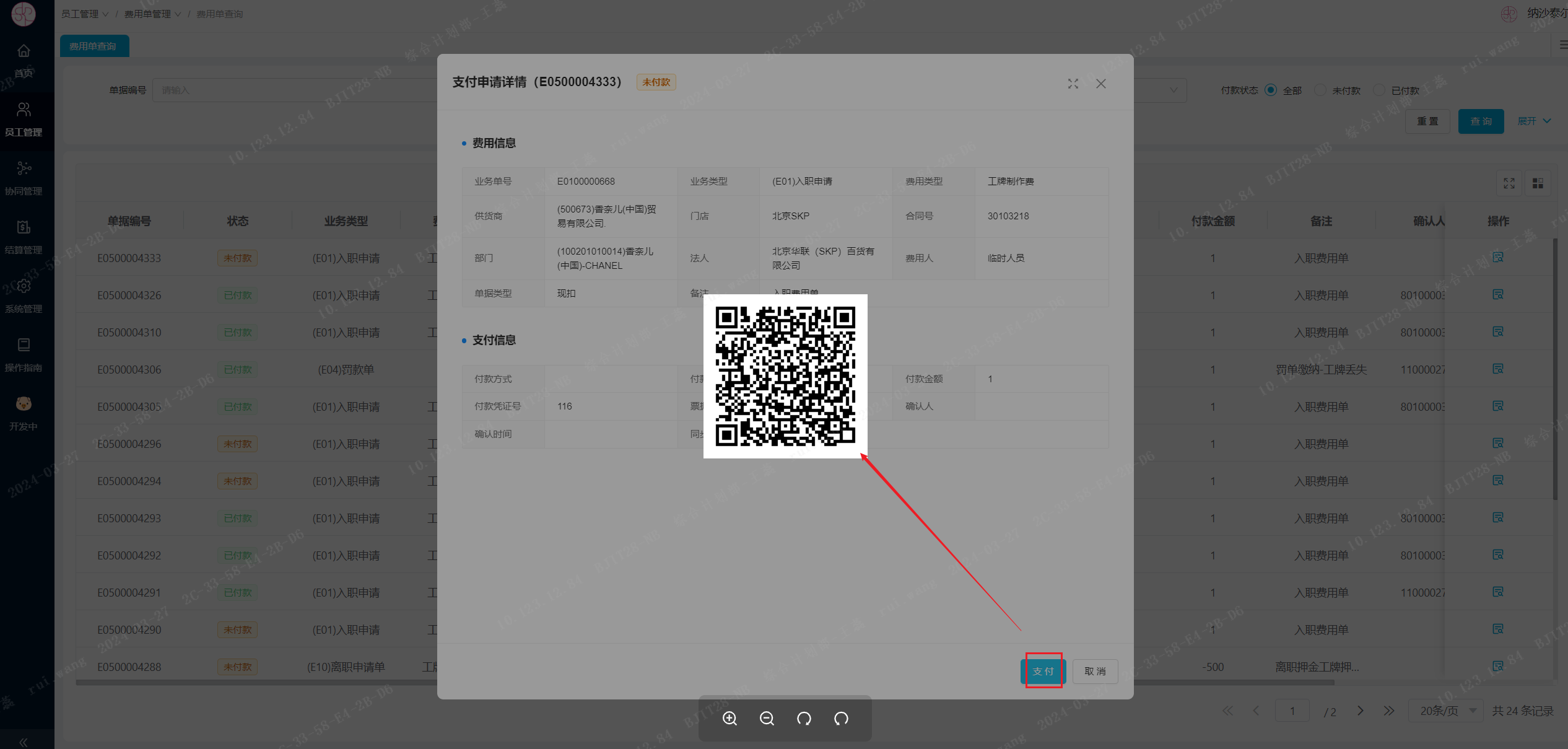Screen dimensions: 1568x749
Task: Go to the next page arrow
Action: coord(1361,711)
